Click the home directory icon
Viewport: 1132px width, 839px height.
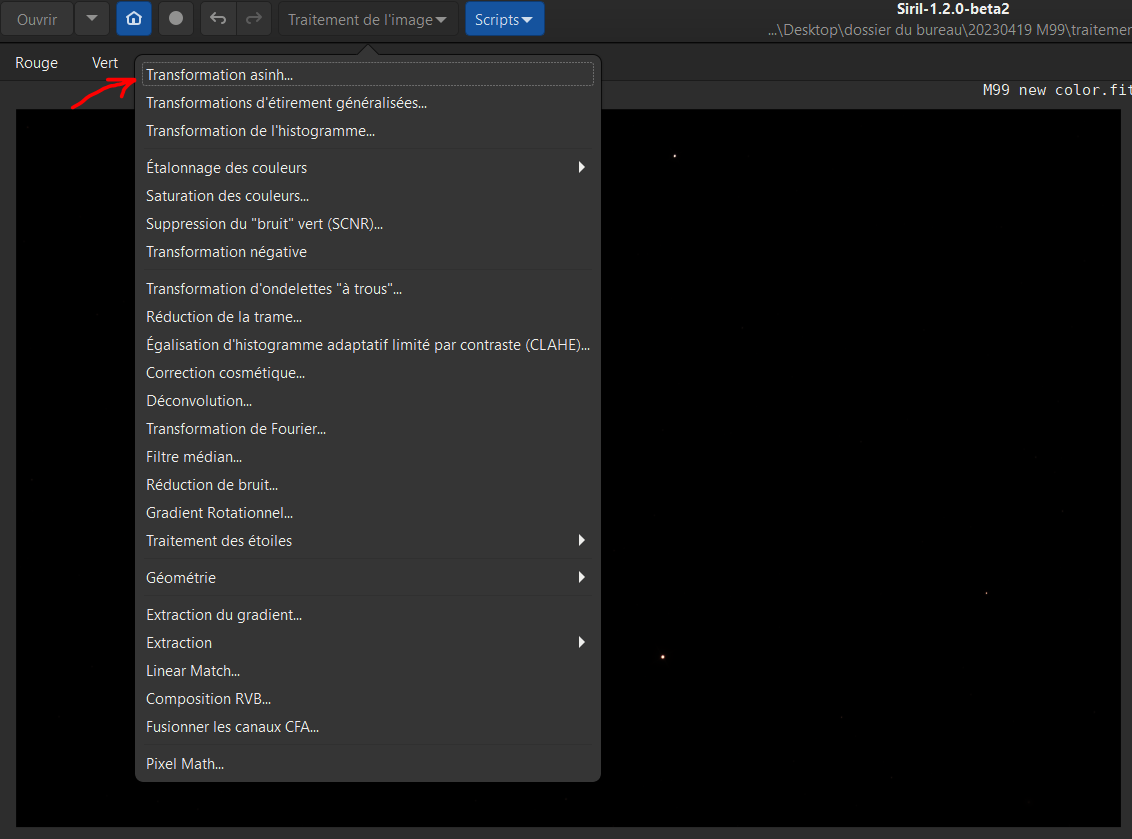coord(134,19)
